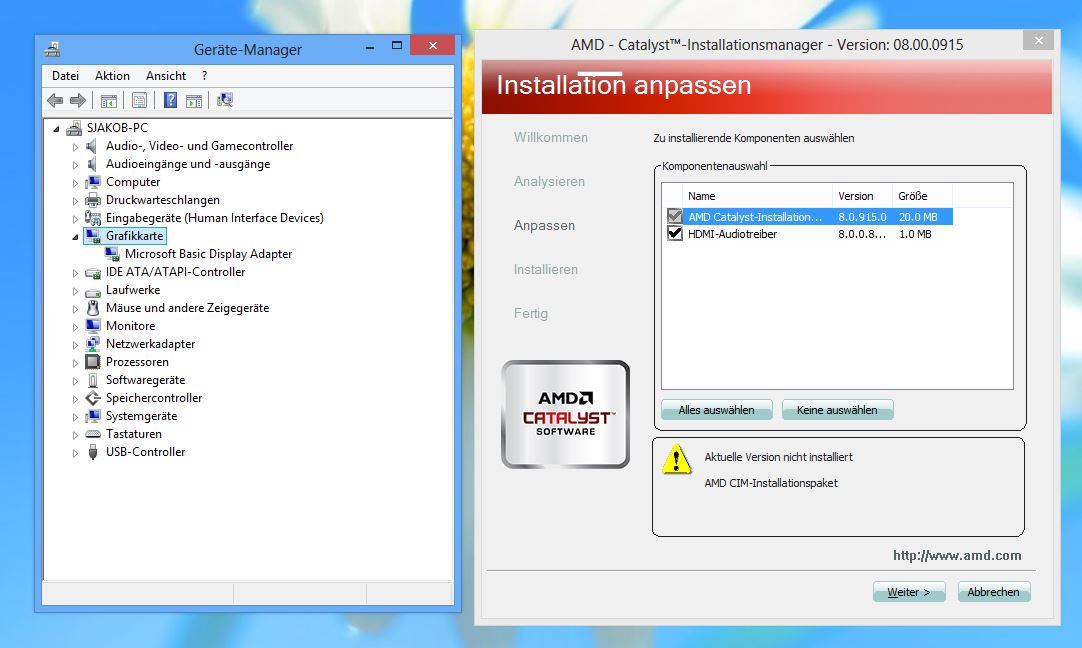Open the ? help menu
Image resolution: width=1082 pixels, height=648 pixels.
204,76
